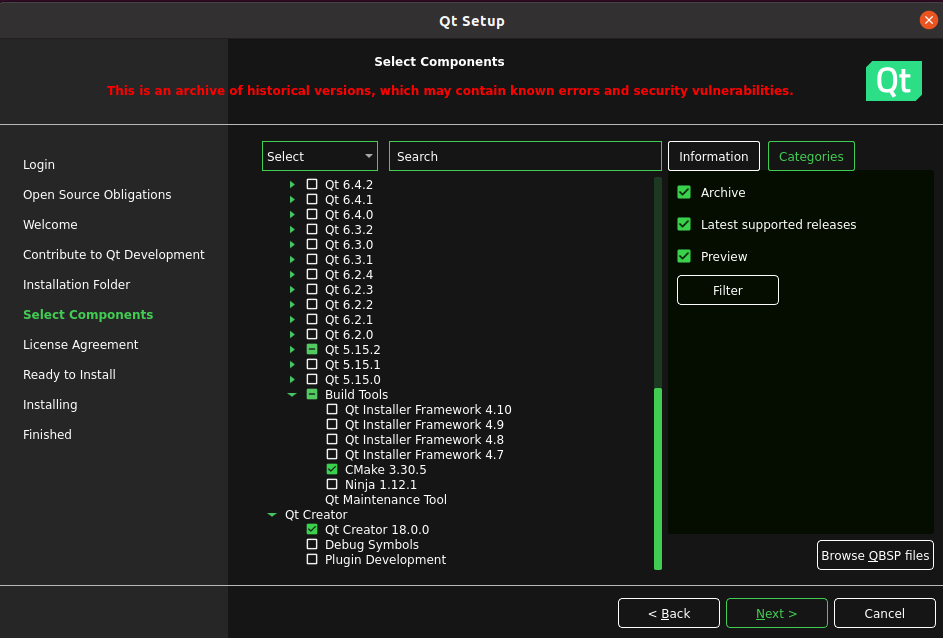943x638 pixels.
Task: Check the Debug Symbols checkbox
Action: pyautogui.click(x=312, y=544)
